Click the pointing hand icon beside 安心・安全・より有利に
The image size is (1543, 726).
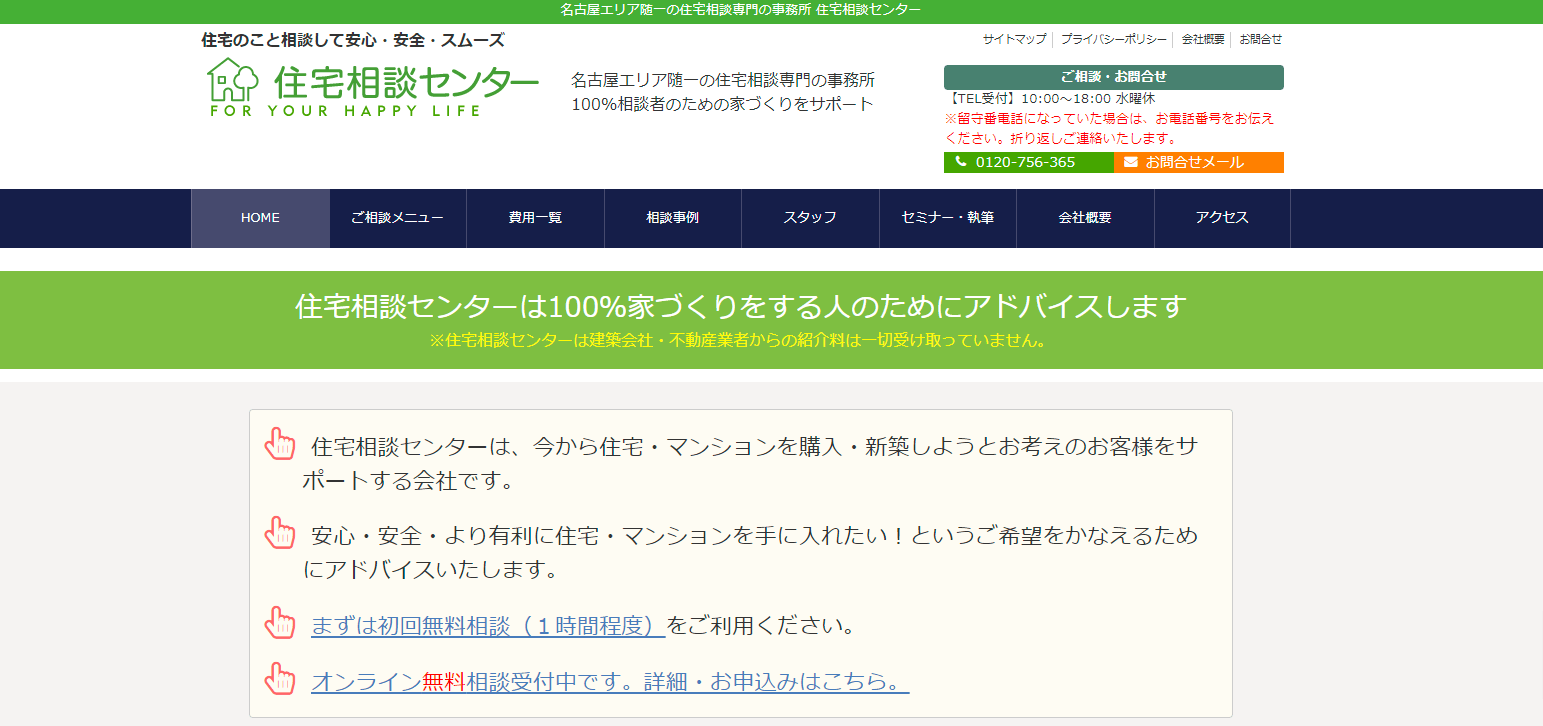pyautogui.click(x=280, y=532)
